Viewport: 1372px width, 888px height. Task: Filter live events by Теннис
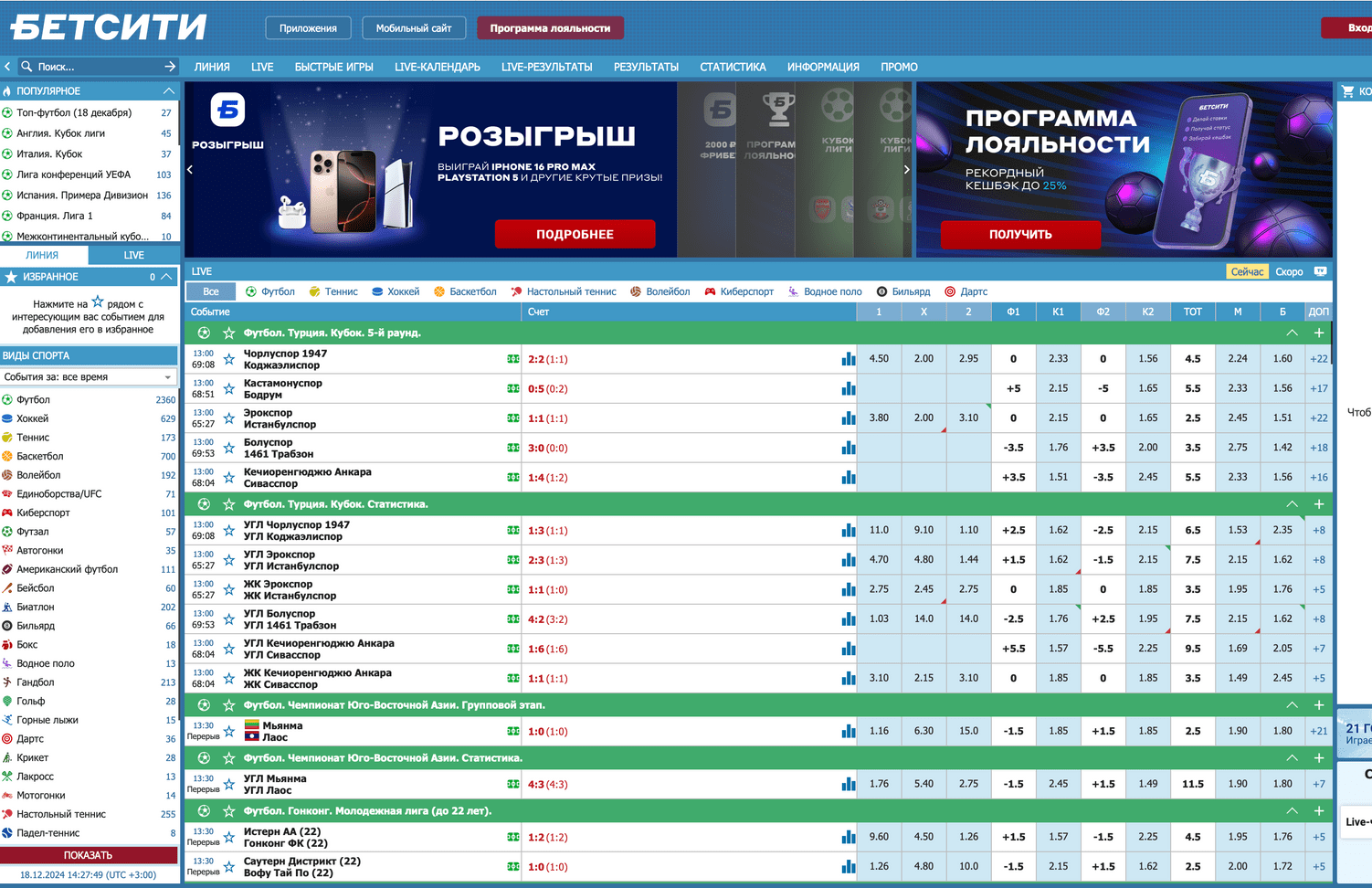tap(333, 291)
